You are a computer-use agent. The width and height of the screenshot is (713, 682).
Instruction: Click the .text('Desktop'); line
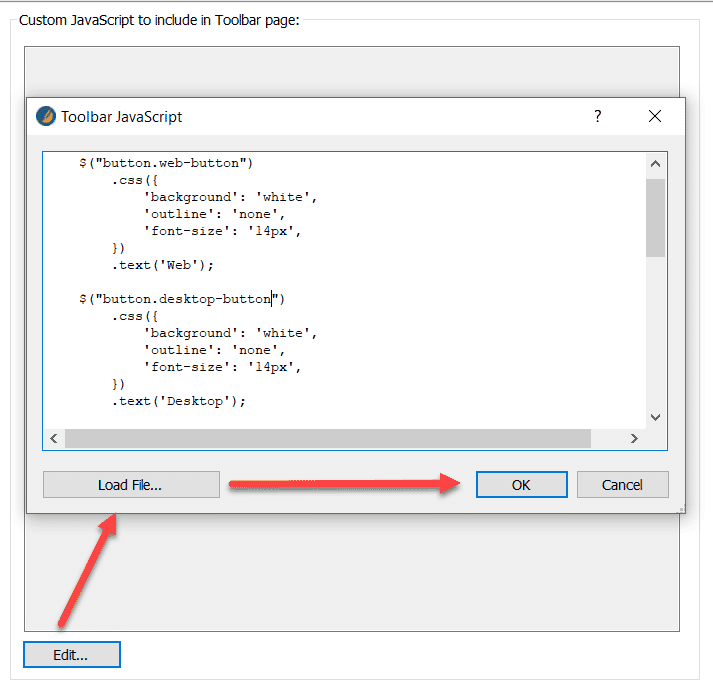tap(179, 401)
